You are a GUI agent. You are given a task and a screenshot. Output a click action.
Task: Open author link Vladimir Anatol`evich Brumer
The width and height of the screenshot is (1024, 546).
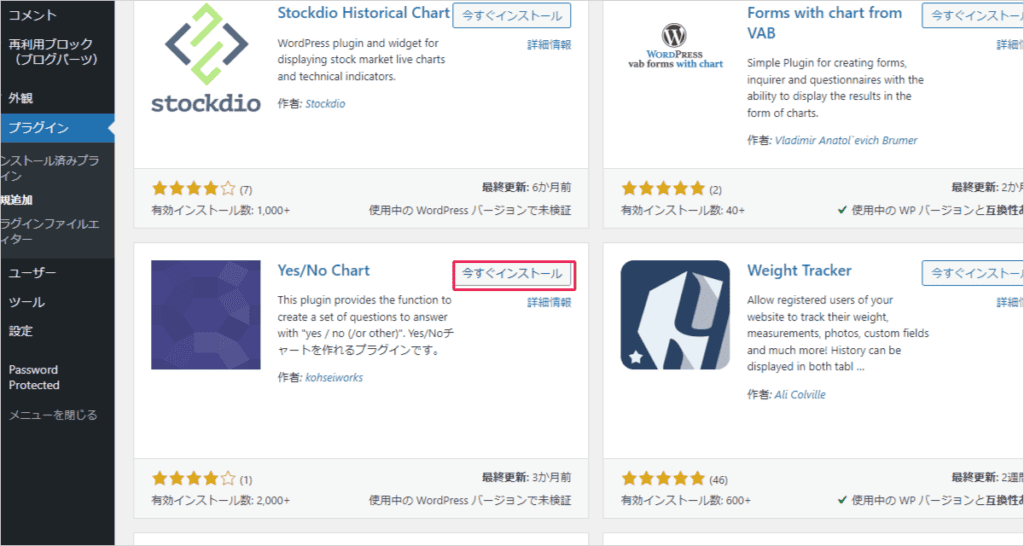pos(846,140)
